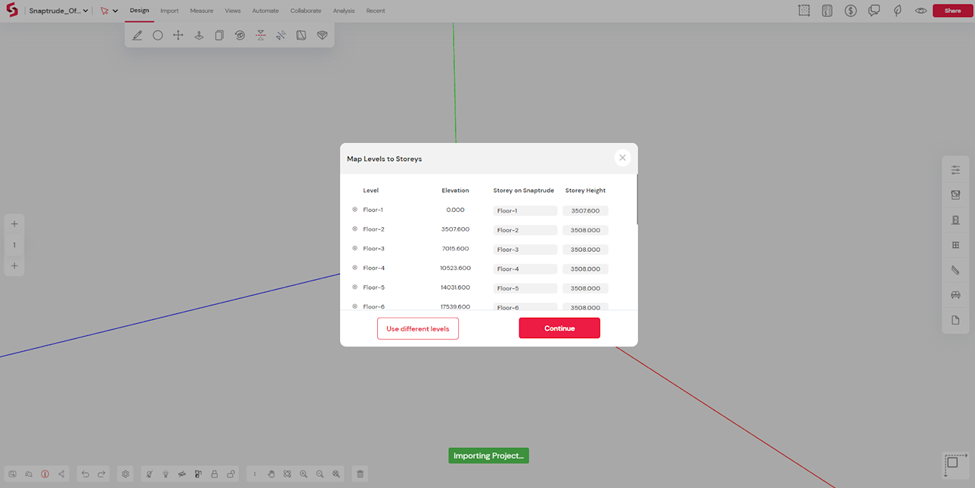Add a storey below with lower plus
This screenshot has width=975, height=488.
pos(14,265)
